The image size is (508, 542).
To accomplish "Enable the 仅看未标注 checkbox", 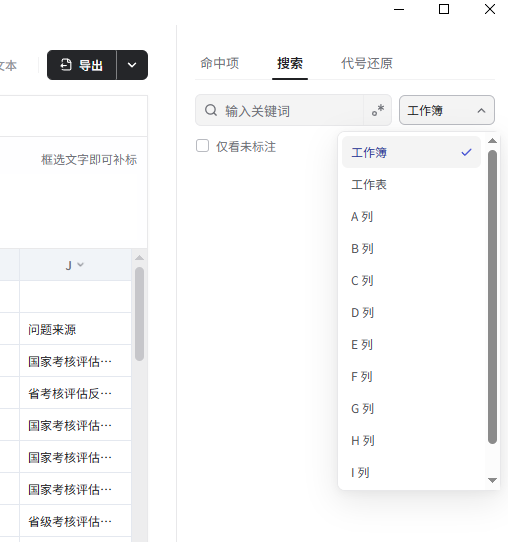I will [x=203, y=146].
